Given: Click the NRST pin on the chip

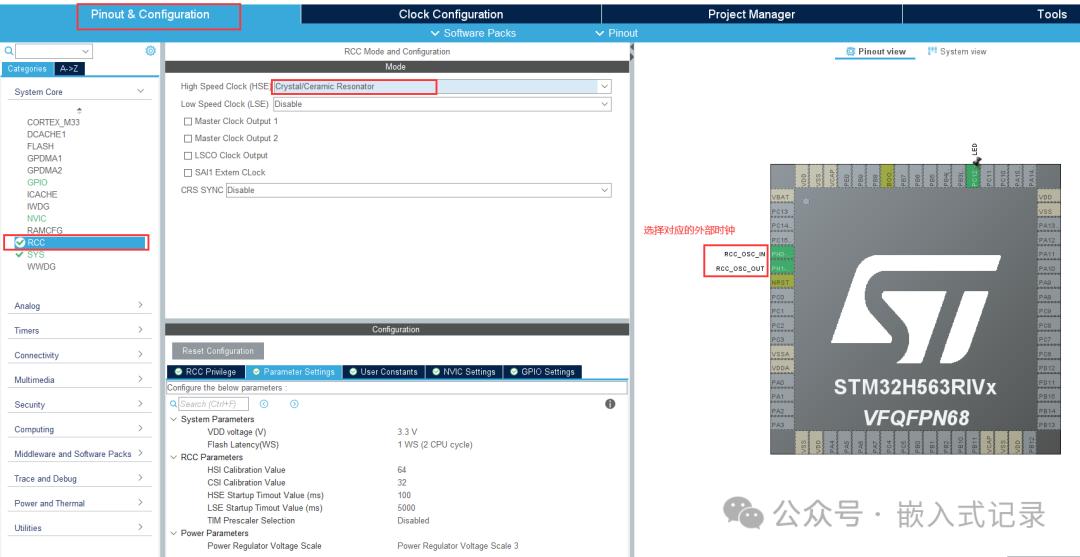Looking at the screenshot, I should pos(782,282).
